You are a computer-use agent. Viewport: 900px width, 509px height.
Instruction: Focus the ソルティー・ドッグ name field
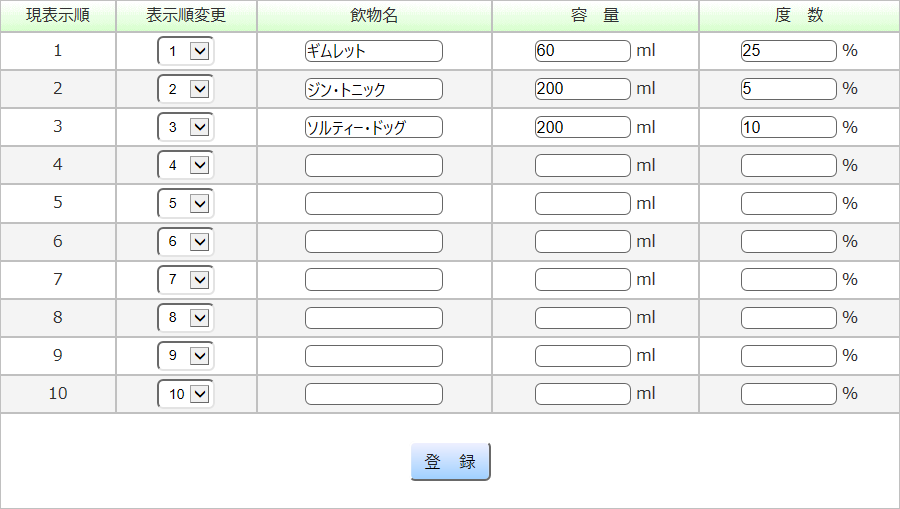373,127
